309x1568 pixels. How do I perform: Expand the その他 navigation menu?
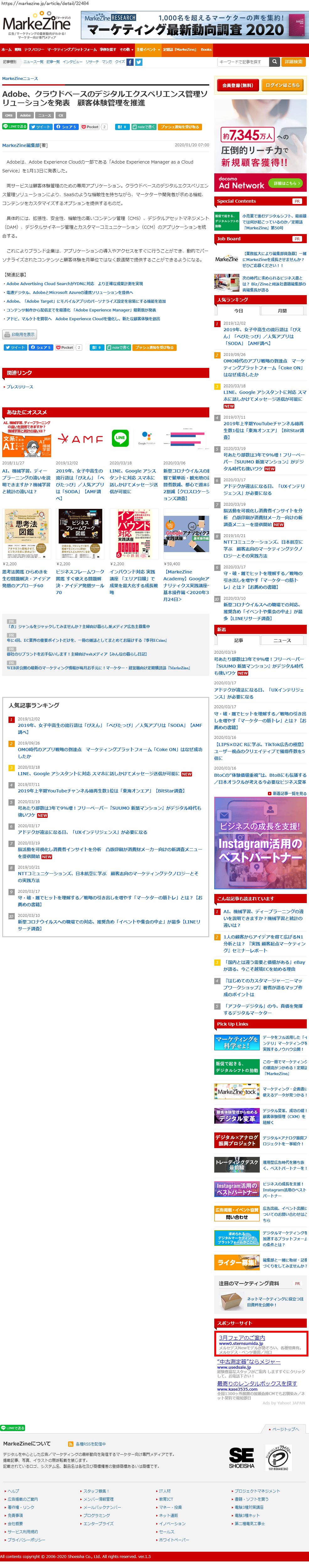coord(125,49)
